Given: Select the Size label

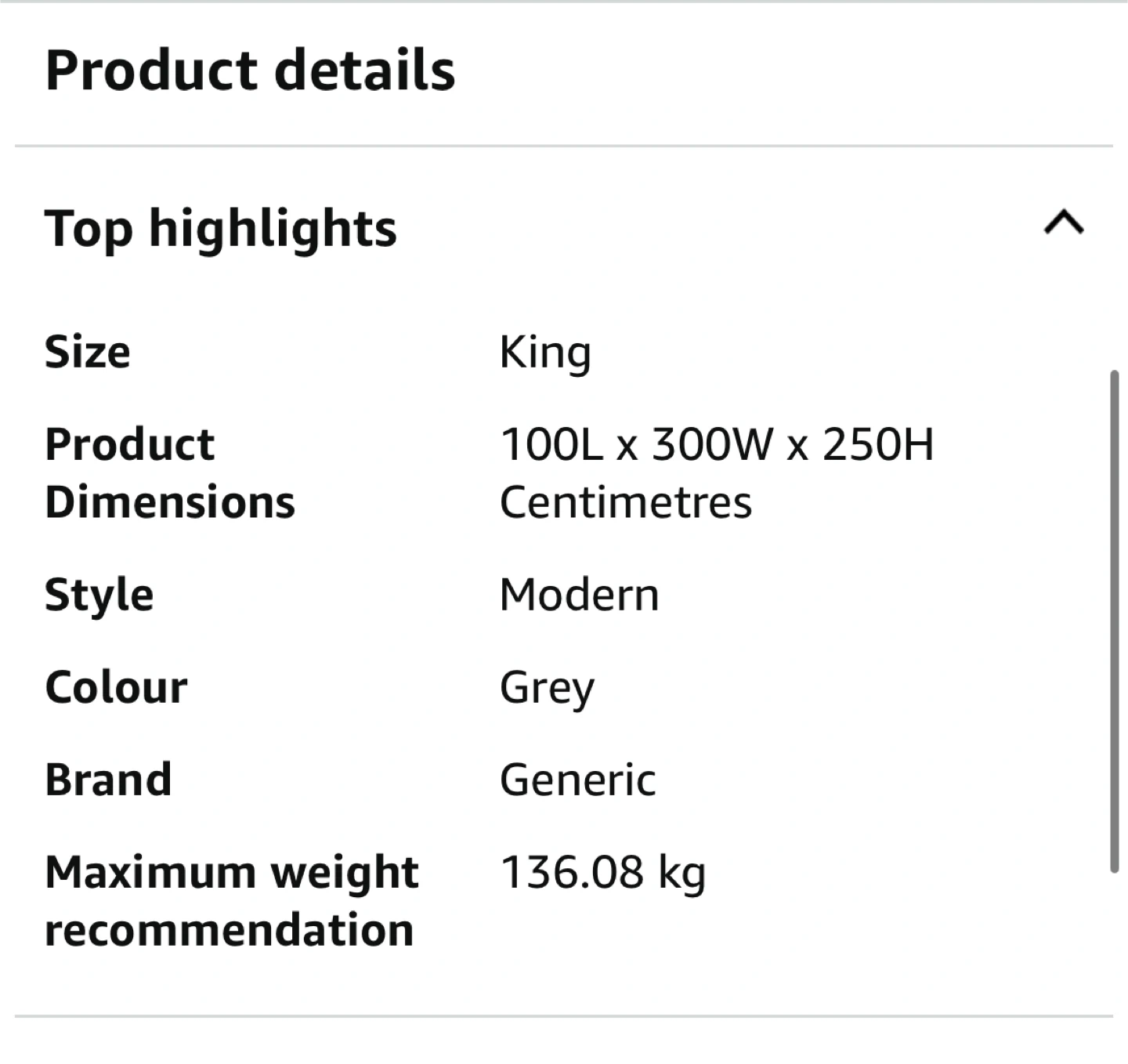Looking at the screenshot, I should pos(88,352).
